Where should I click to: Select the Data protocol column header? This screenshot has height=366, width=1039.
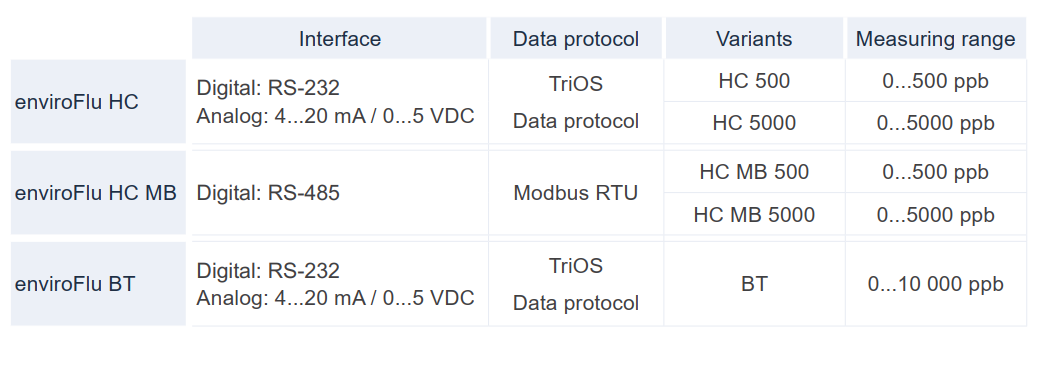coord(576,38)
